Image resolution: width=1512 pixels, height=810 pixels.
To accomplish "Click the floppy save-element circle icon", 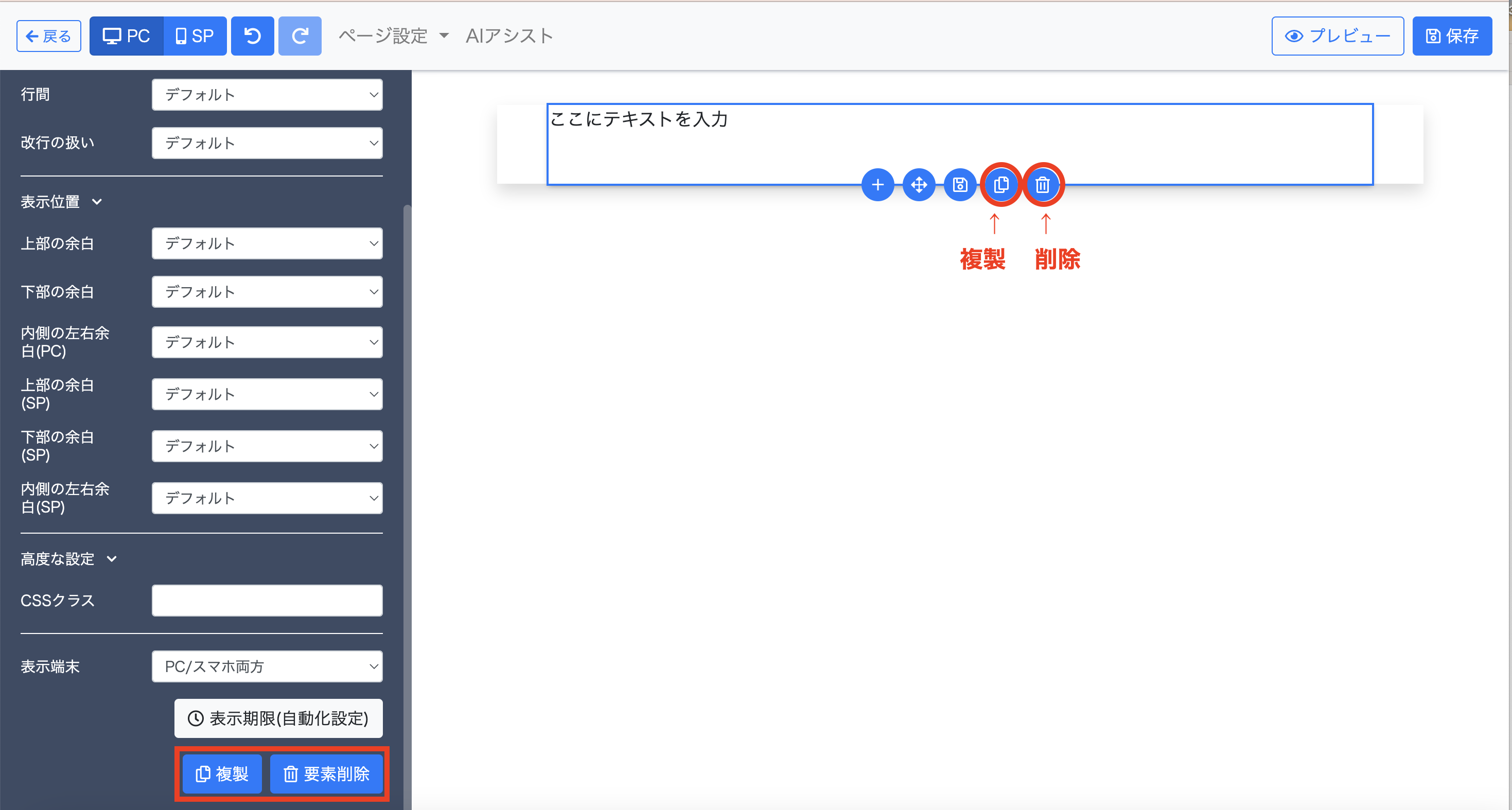I will (x=960, y=185).
